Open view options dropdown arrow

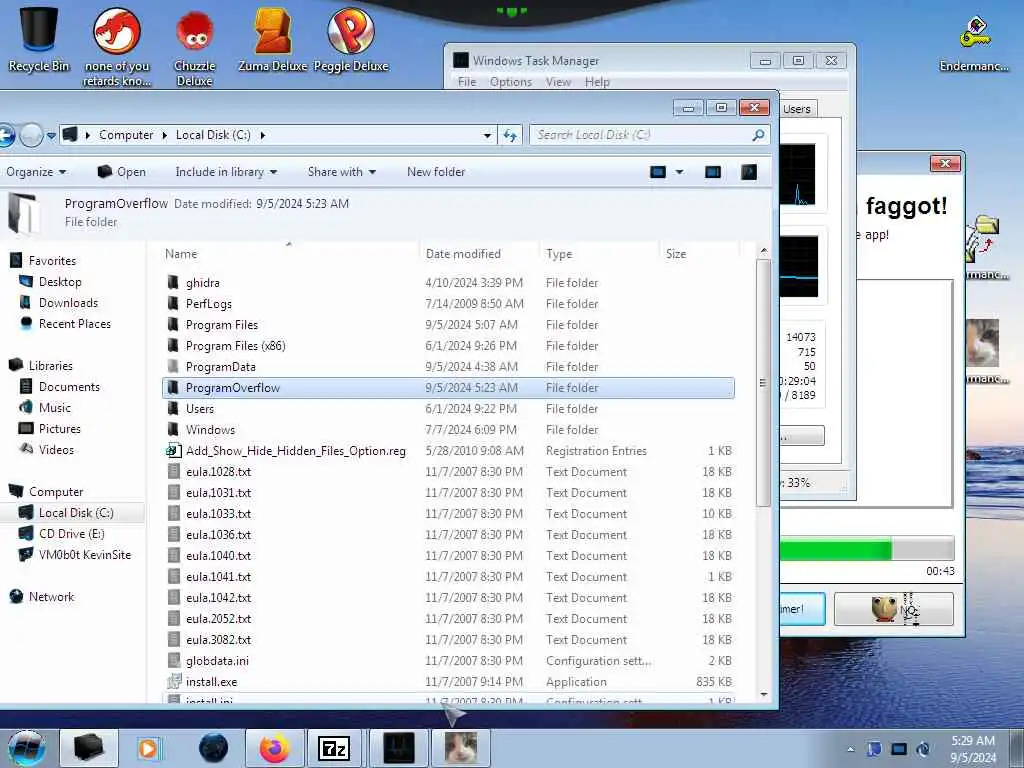[679, 172]
